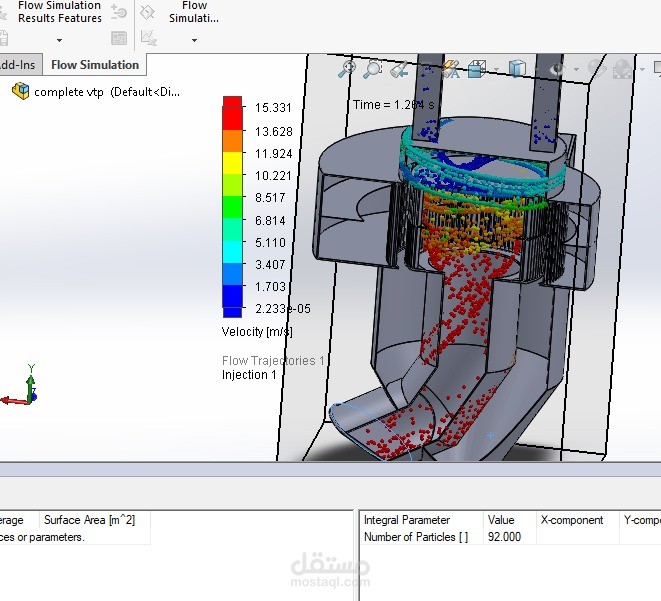Select the Number of Particles [ ] row
Image resolution: width=661 pixels, height=601 pixels.
pyautogui.click(x=510, y=537)
